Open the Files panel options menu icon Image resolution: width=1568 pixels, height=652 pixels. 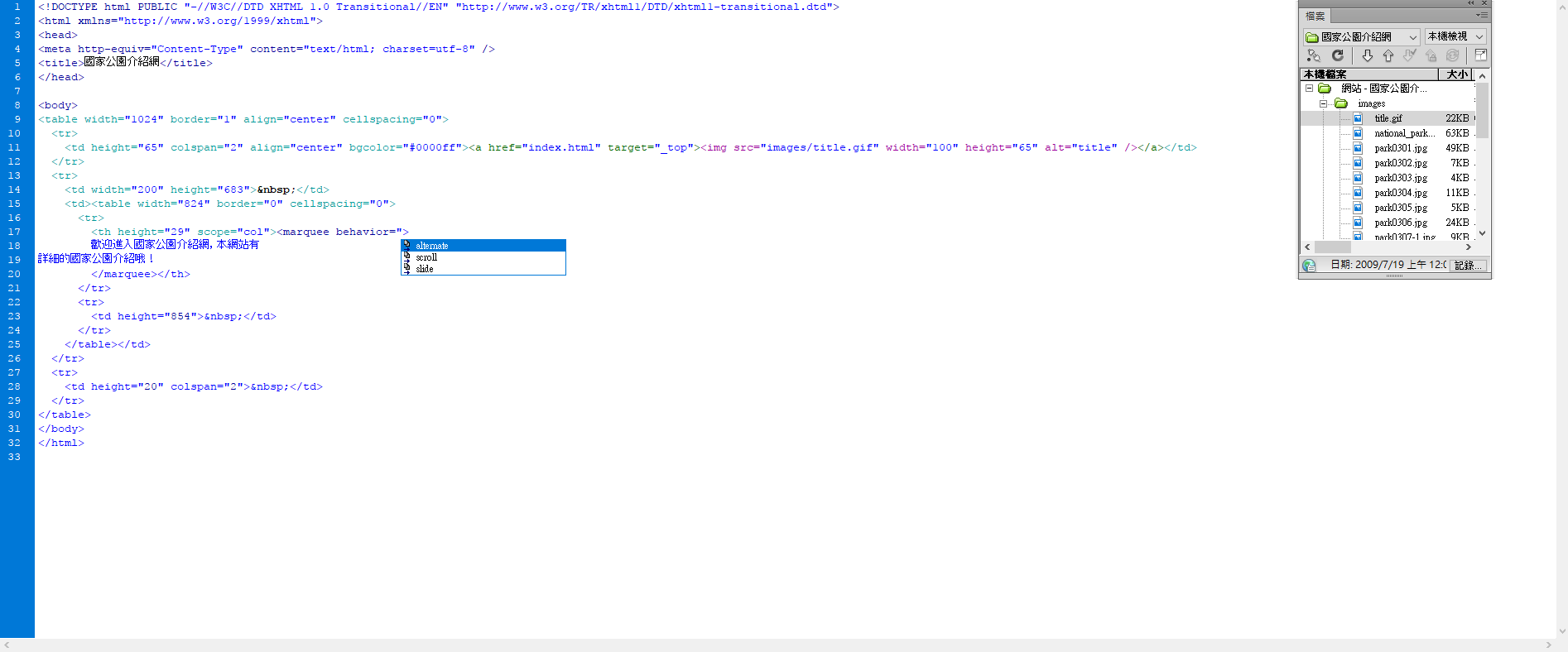pyautogui.click(x=1481, y=15)
